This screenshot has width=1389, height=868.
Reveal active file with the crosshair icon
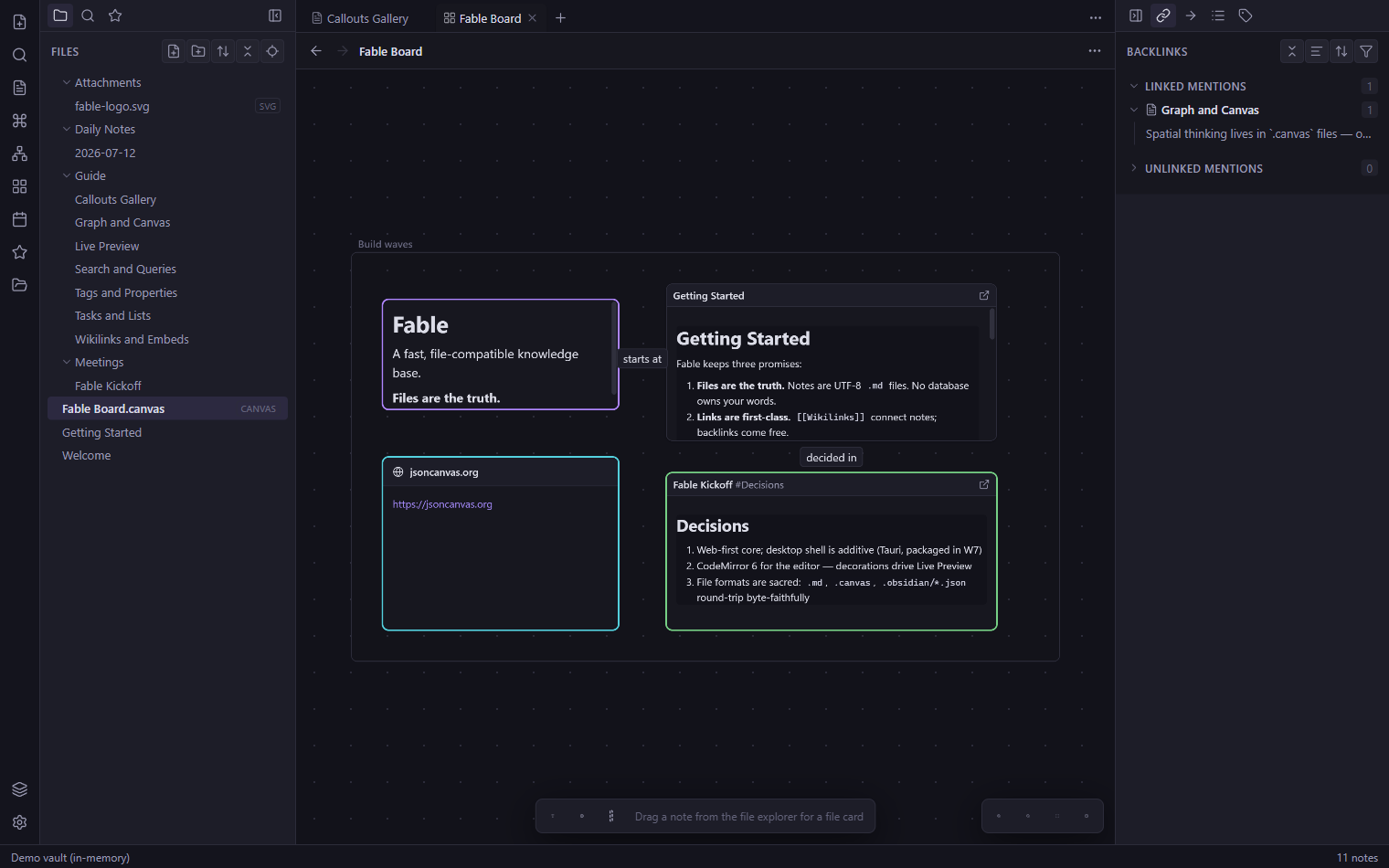point(272,51)
